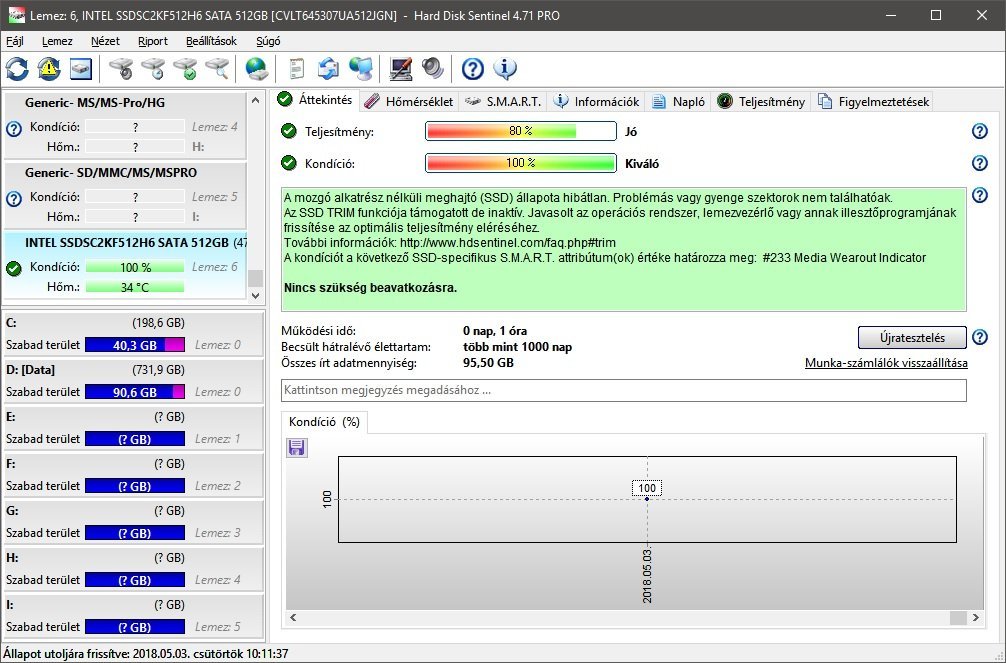Click the disk with green checkmark icon
This screenshot has height=663, width=1006.
click(185, 69)
